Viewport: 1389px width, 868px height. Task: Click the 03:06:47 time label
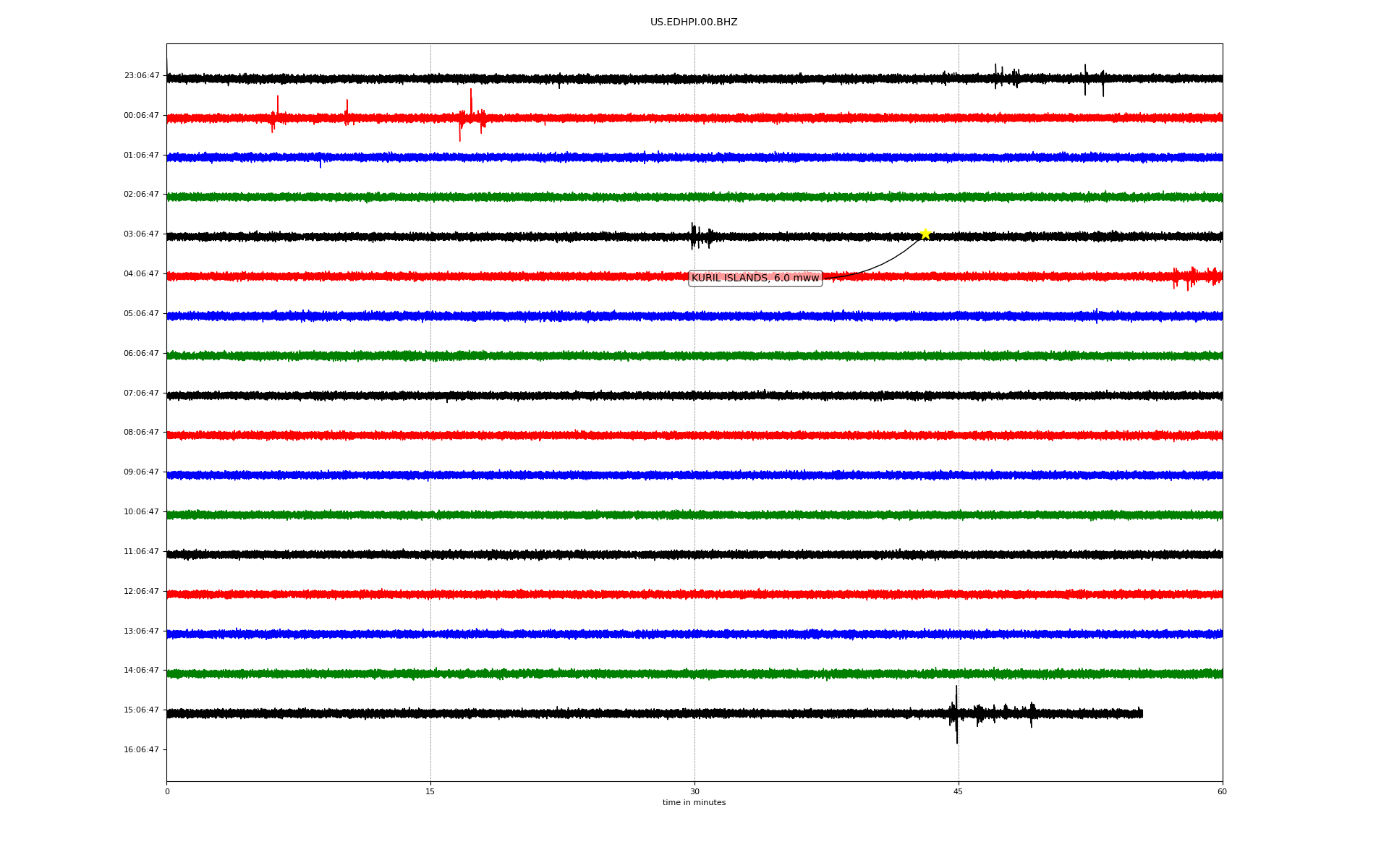coord(142,234)
